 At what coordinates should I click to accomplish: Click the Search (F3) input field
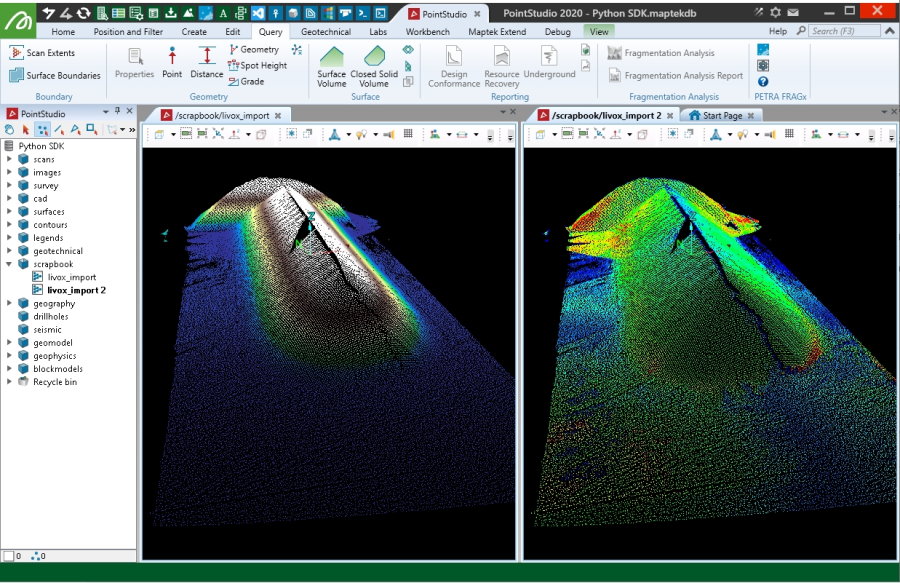pyautogui.click(x=844, y=31)
